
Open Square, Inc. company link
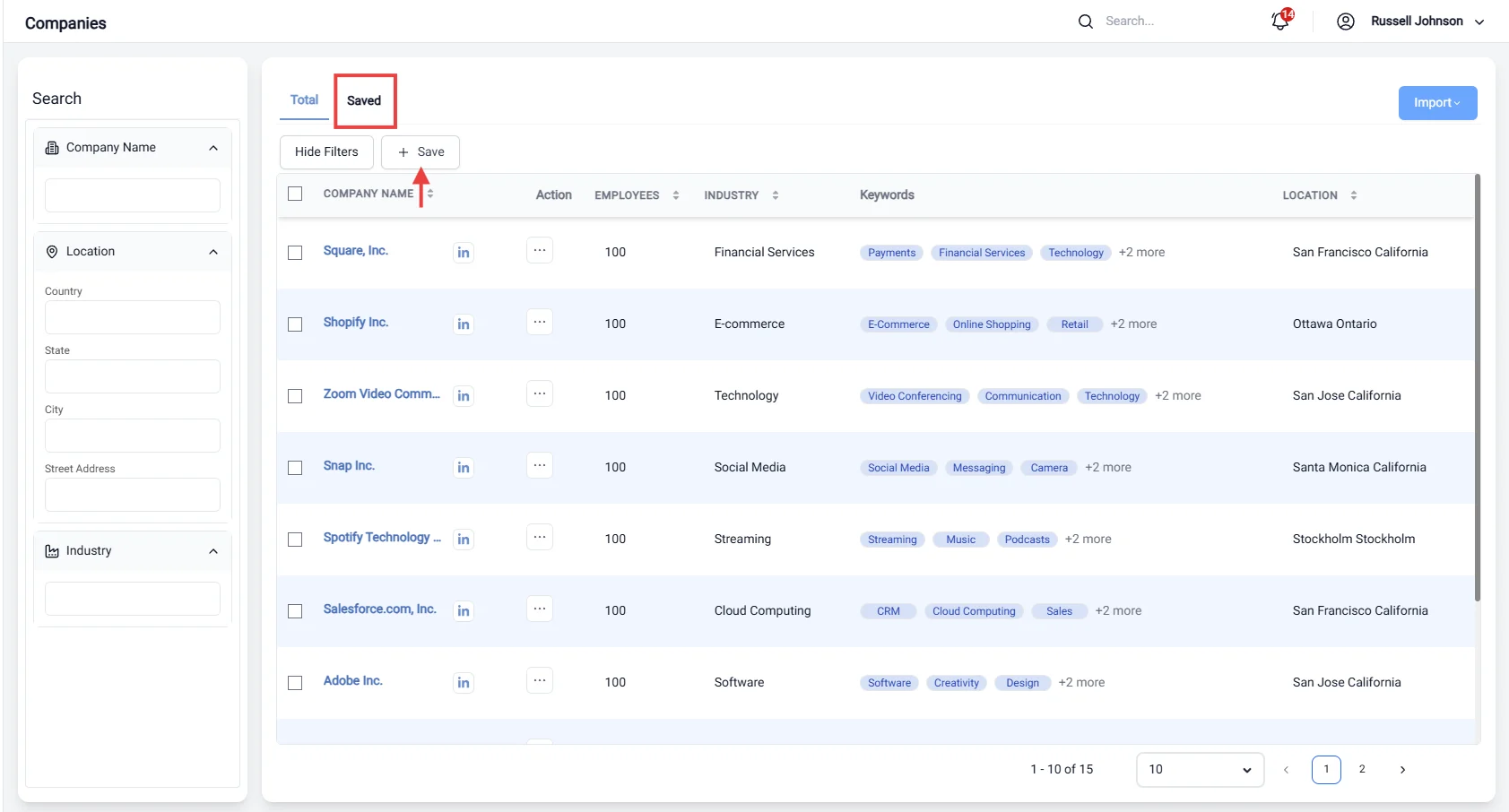(356, 251)
